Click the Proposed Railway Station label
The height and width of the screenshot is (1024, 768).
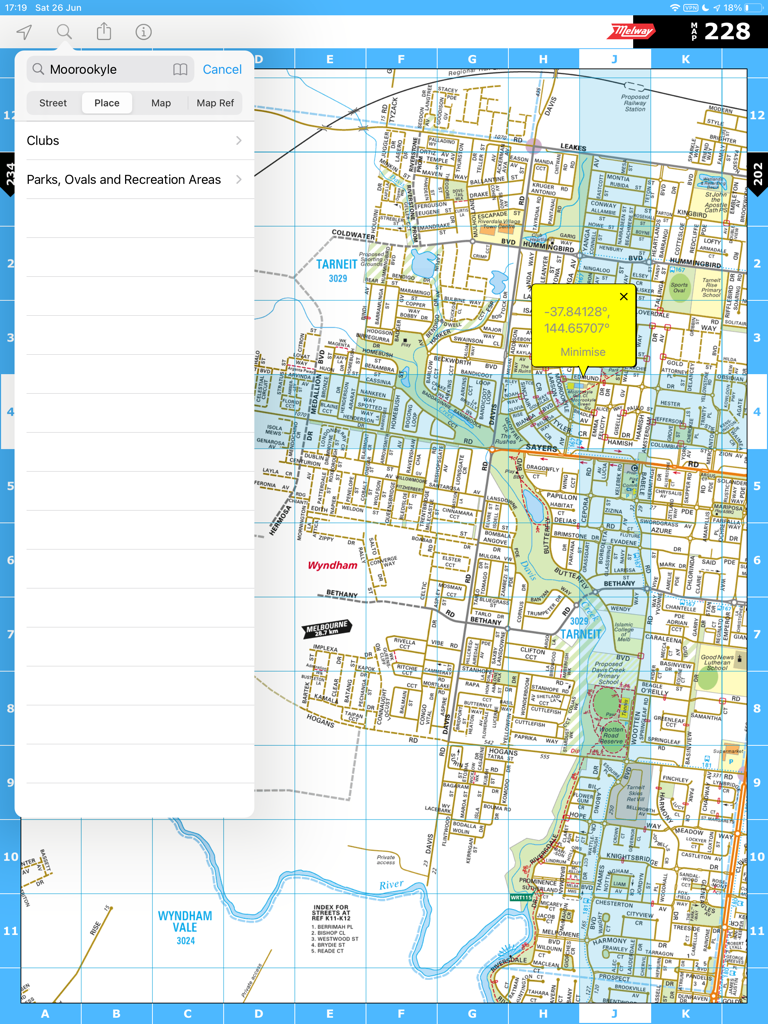[635, 103]
